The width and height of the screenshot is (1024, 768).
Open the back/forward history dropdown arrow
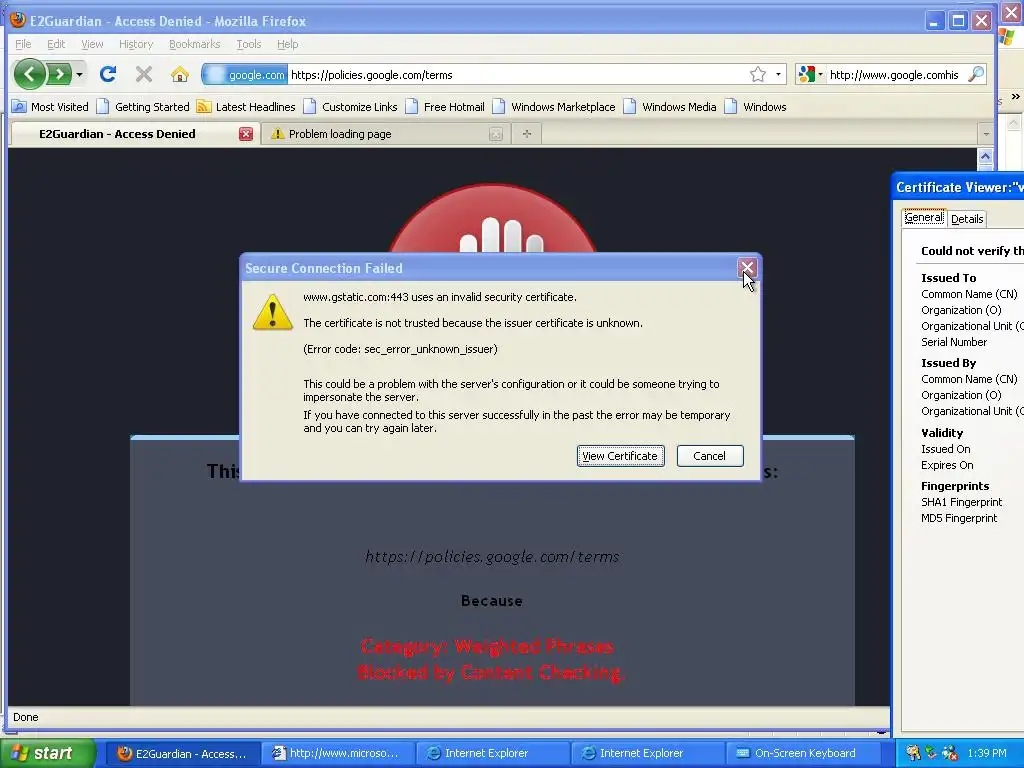pyautogui.click(x=79, y=74)
